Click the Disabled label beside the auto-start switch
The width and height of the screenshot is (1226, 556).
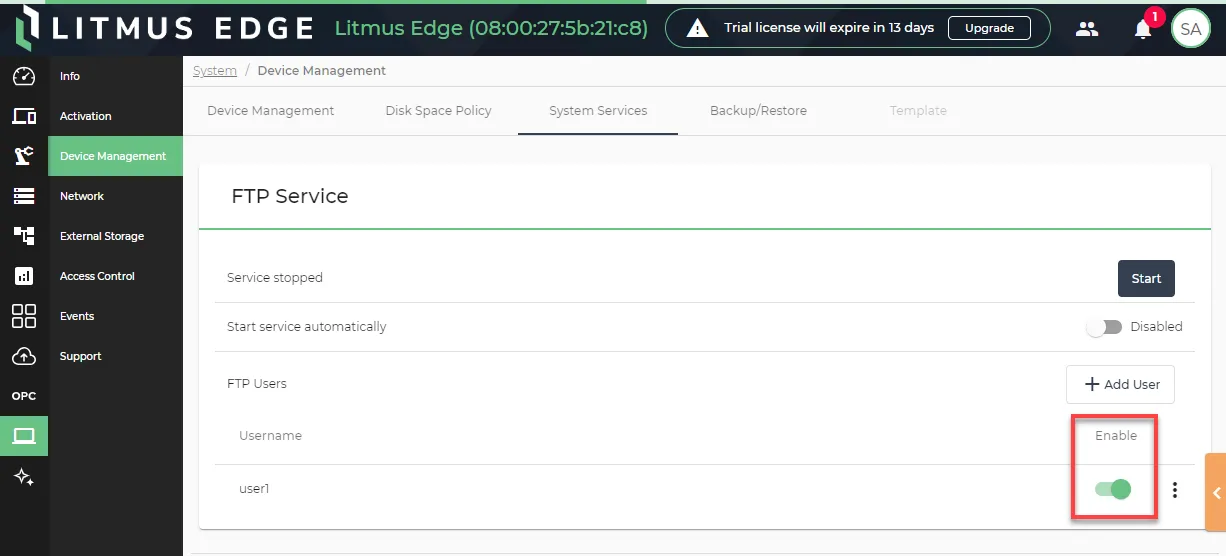(1156, 327)
